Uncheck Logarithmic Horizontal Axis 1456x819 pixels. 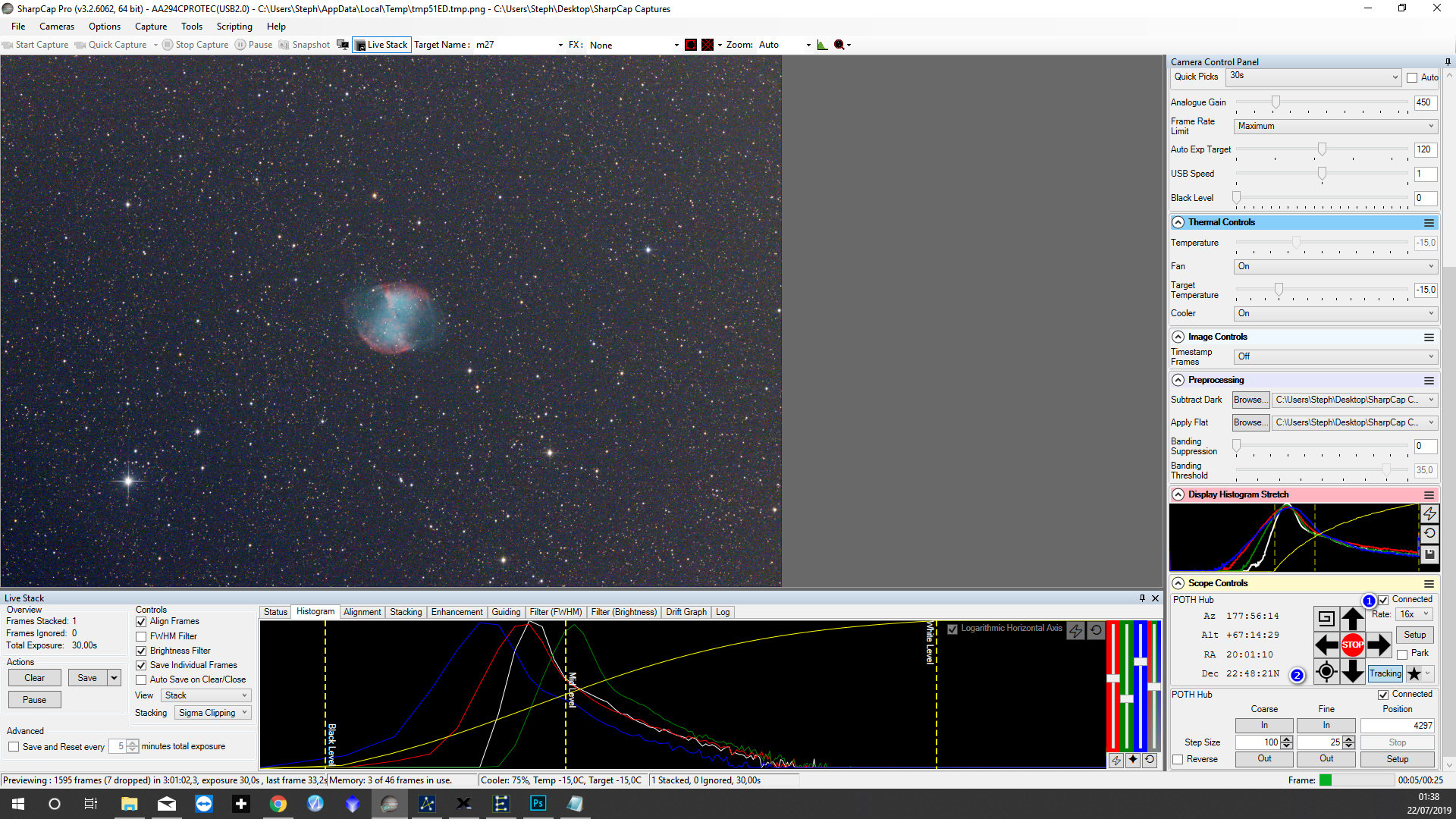point(952,629)
